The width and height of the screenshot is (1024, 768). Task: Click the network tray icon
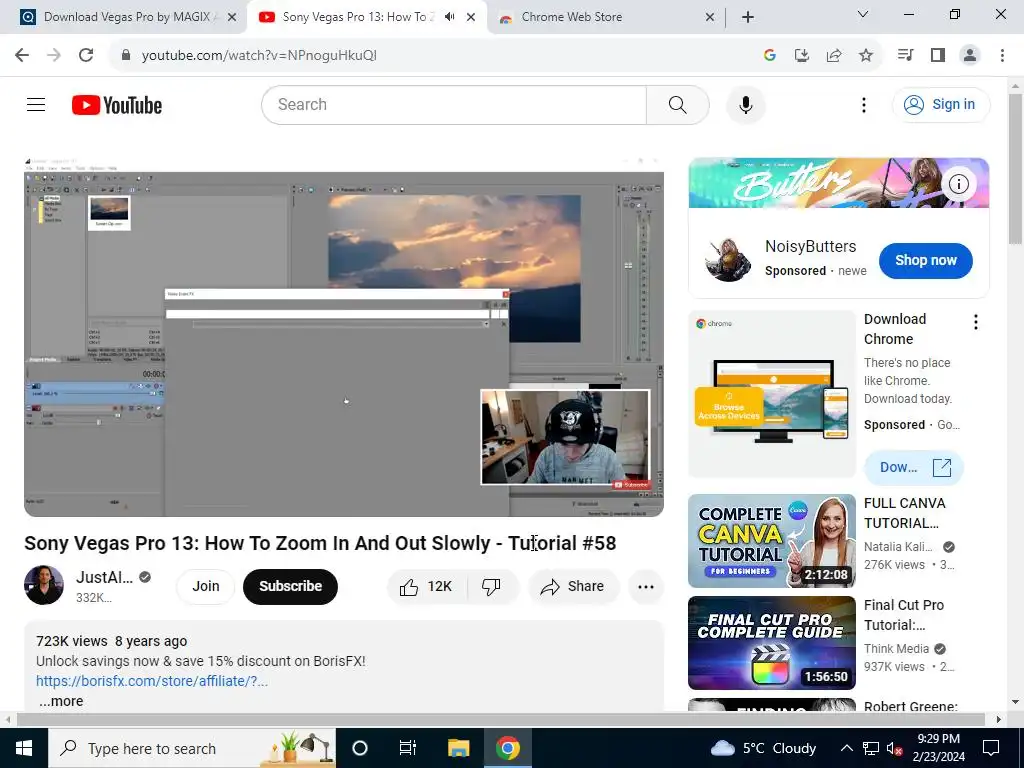tap(871, 748)
